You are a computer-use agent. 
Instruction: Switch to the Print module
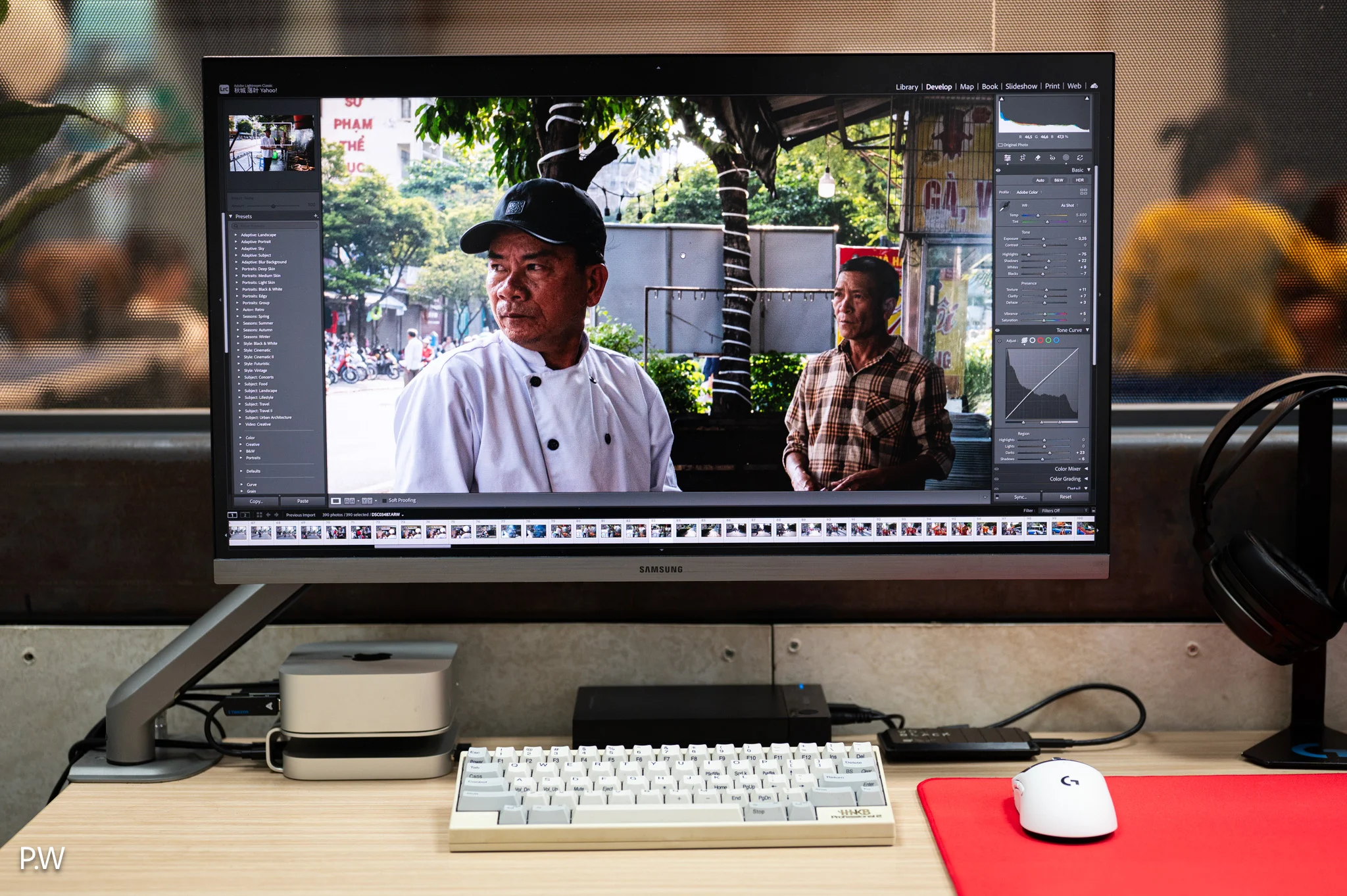(x=1052, y=86)
